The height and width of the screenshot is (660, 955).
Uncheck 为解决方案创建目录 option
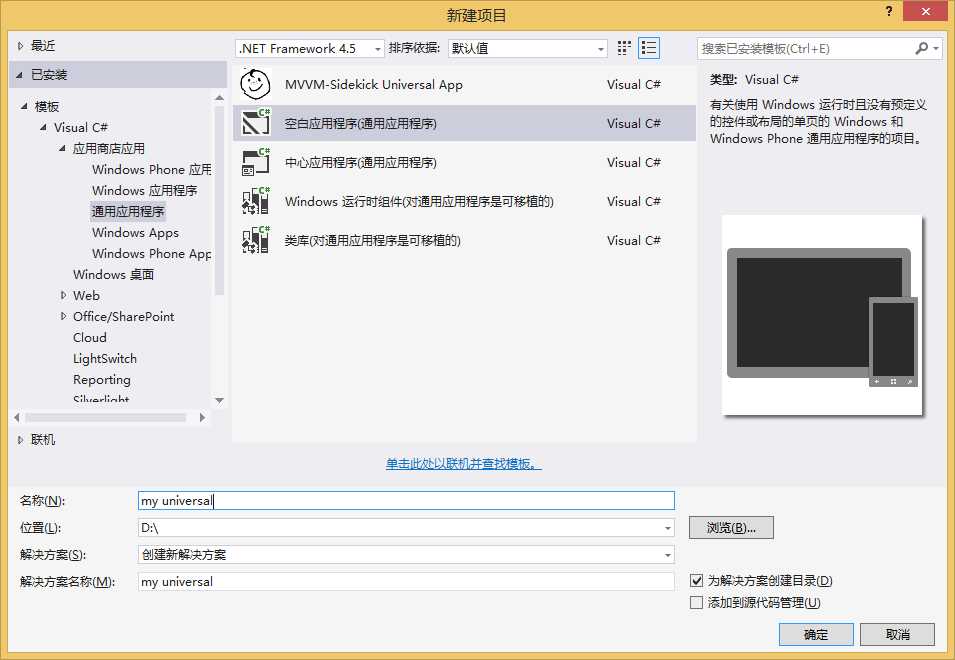tap(695, 580)
